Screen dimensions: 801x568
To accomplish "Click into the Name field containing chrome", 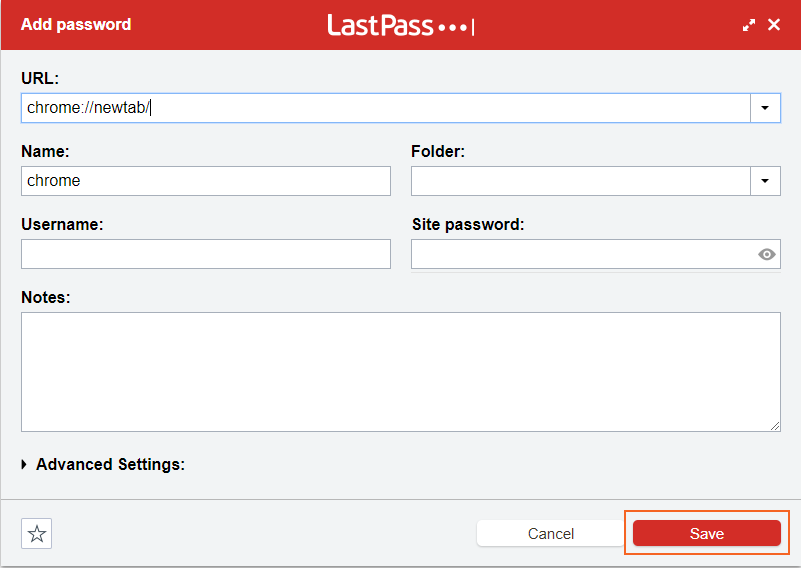I will (x=205, y=181).
